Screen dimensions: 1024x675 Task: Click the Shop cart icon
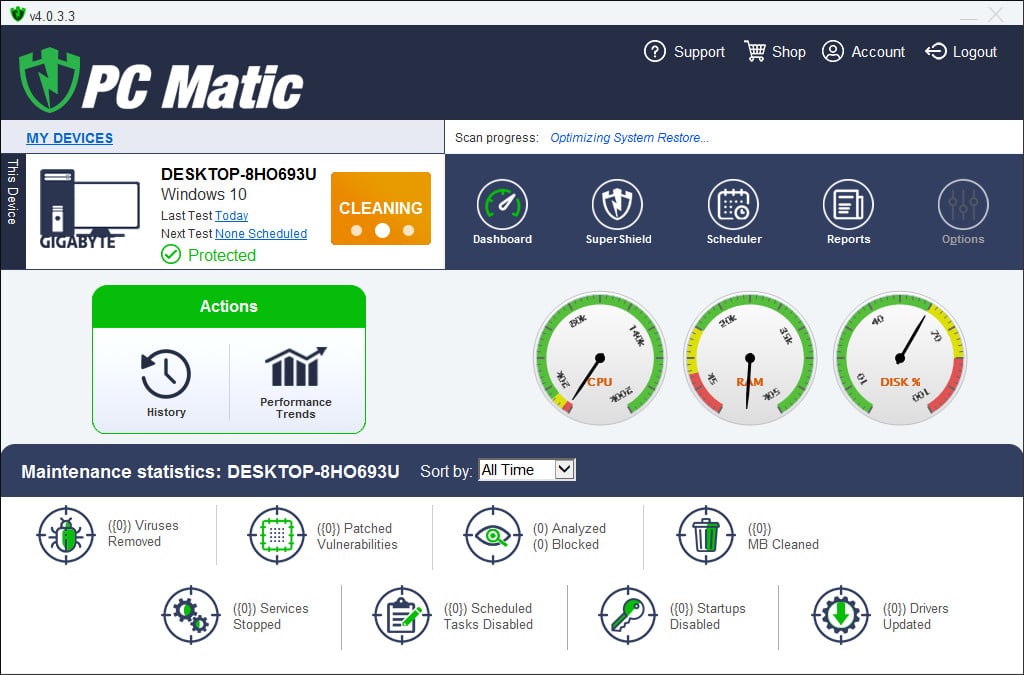coord(755,51)
